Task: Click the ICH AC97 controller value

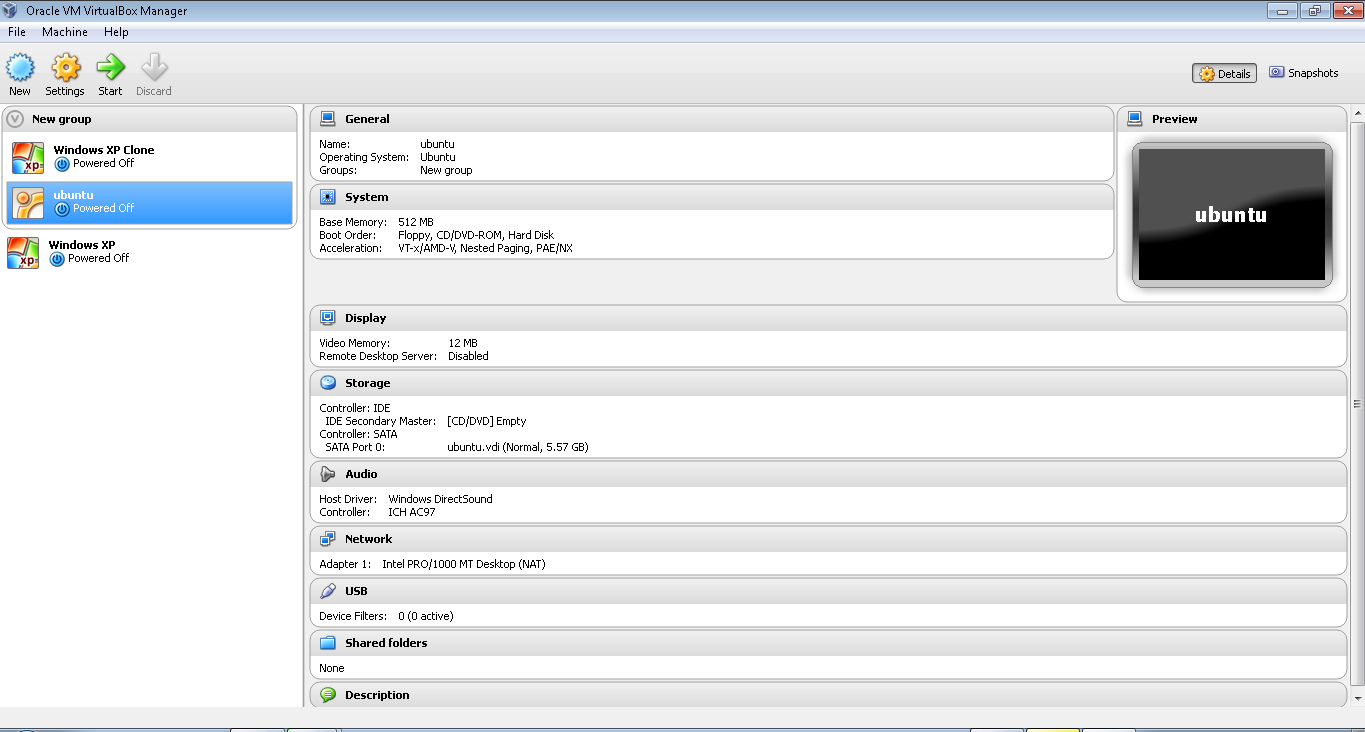Action: coord(412,512)
